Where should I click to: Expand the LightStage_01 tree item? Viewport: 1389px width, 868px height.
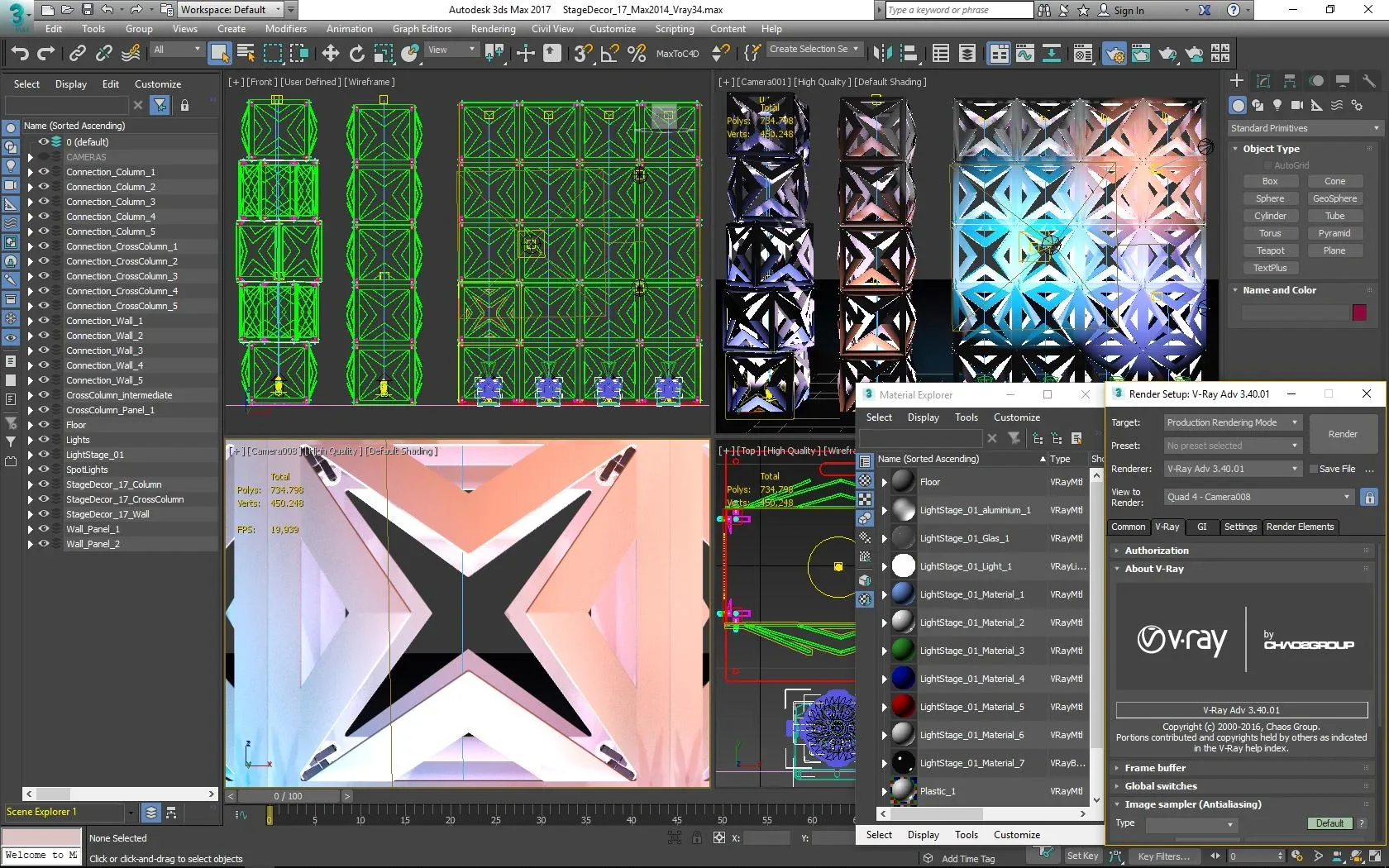(31, 455)
